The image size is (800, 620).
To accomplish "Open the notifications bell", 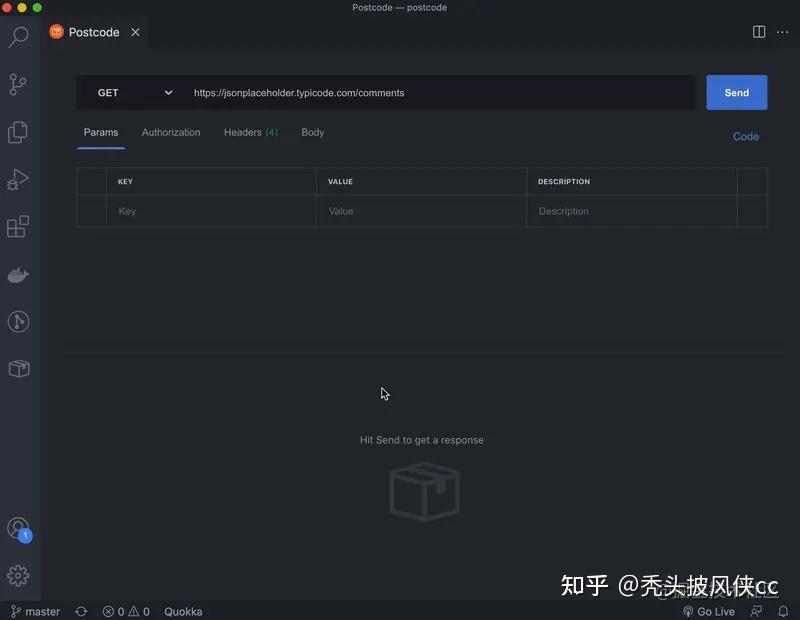I will (x=783, y=611).
